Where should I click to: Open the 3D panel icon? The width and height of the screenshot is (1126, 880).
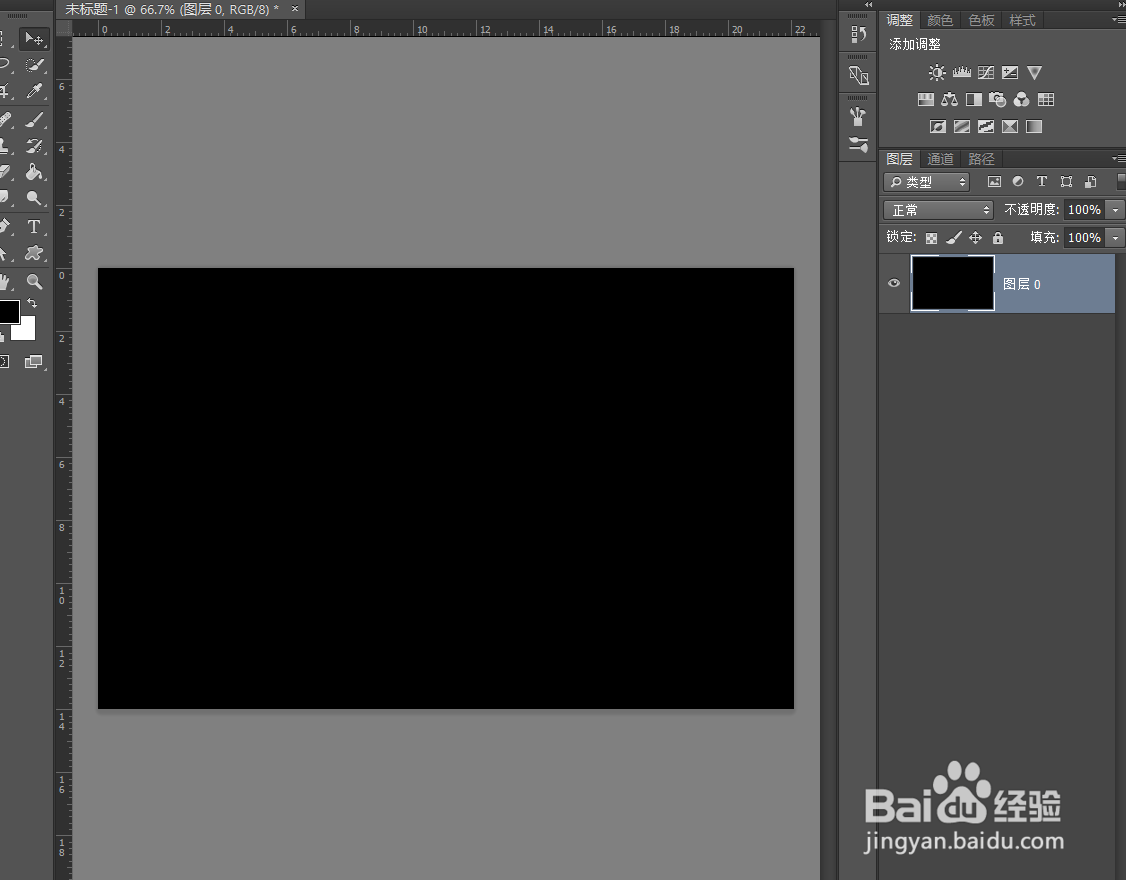[x=858, y=75]
